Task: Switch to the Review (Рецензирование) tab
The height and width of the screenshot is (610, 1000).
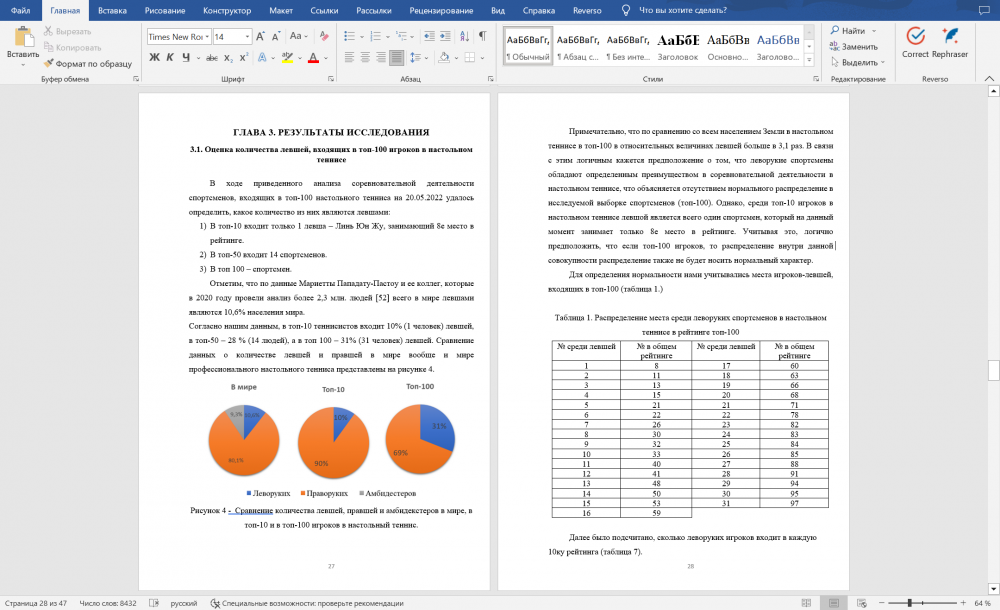Action: [x=441, y=10]
